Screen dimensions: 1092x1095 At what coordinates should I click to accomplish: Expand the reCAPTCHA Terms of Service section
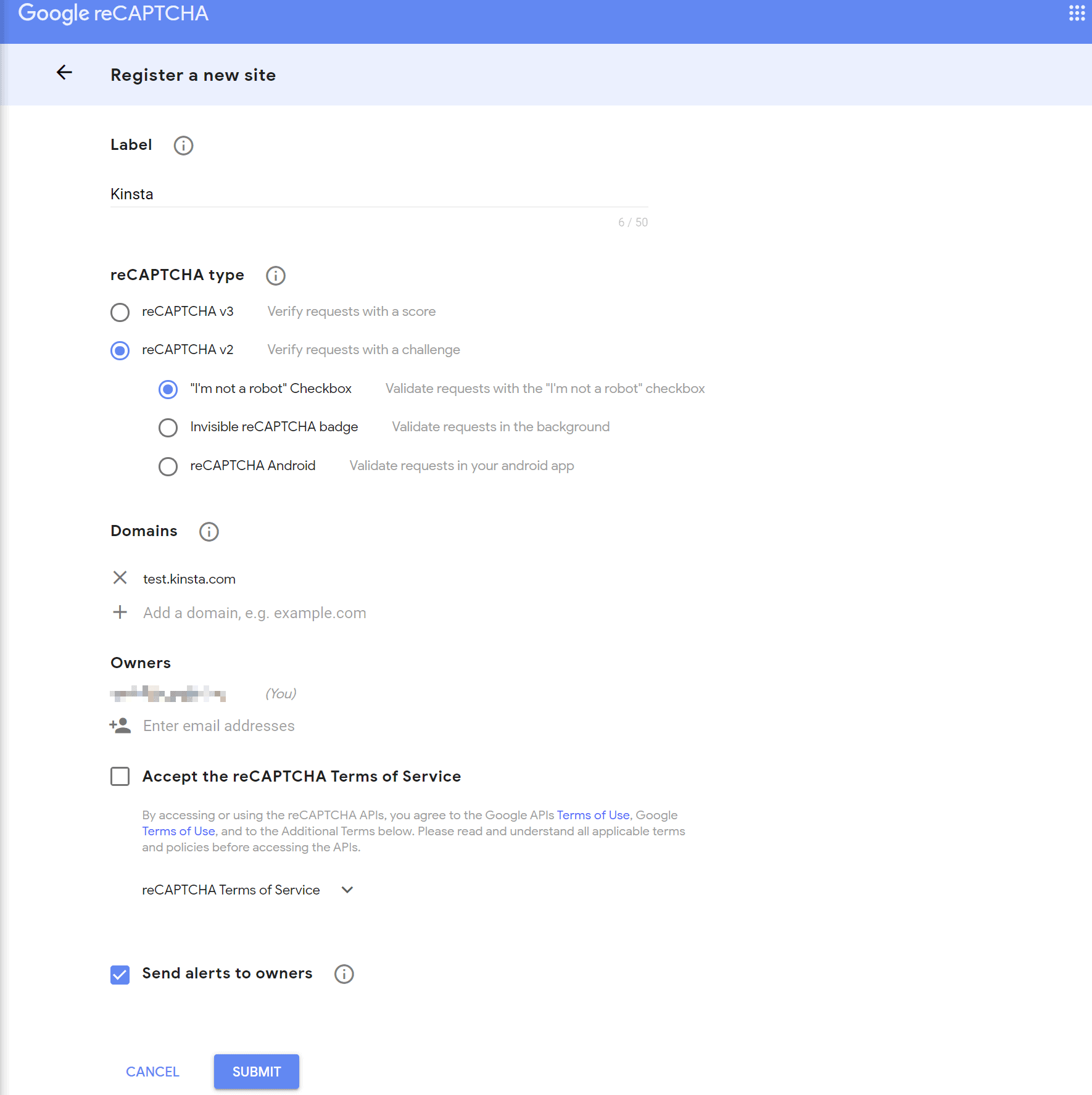pos(347,890)
